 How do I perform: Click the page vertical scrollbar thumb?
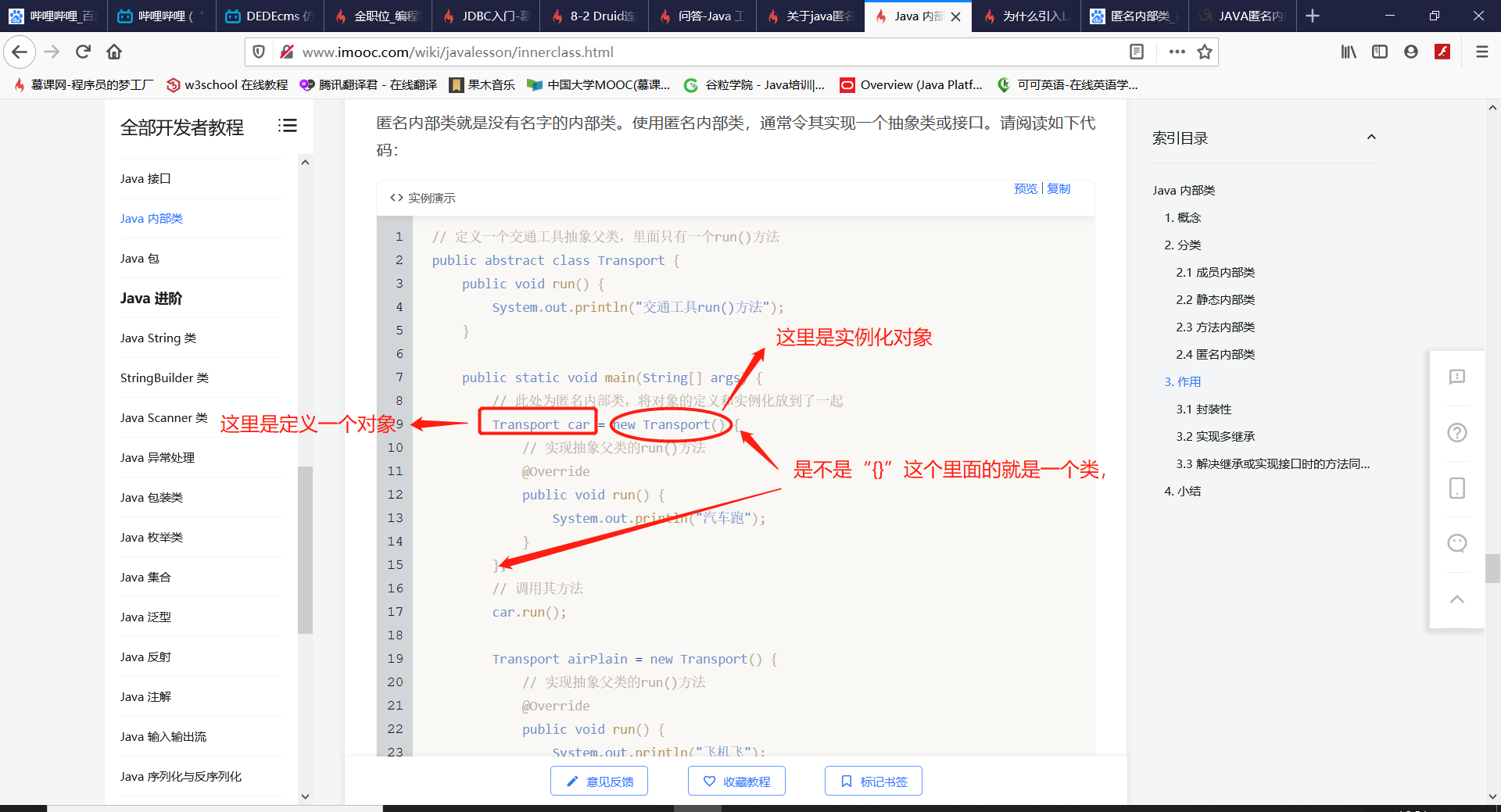pyautogui.click(x=1492, y=568)
